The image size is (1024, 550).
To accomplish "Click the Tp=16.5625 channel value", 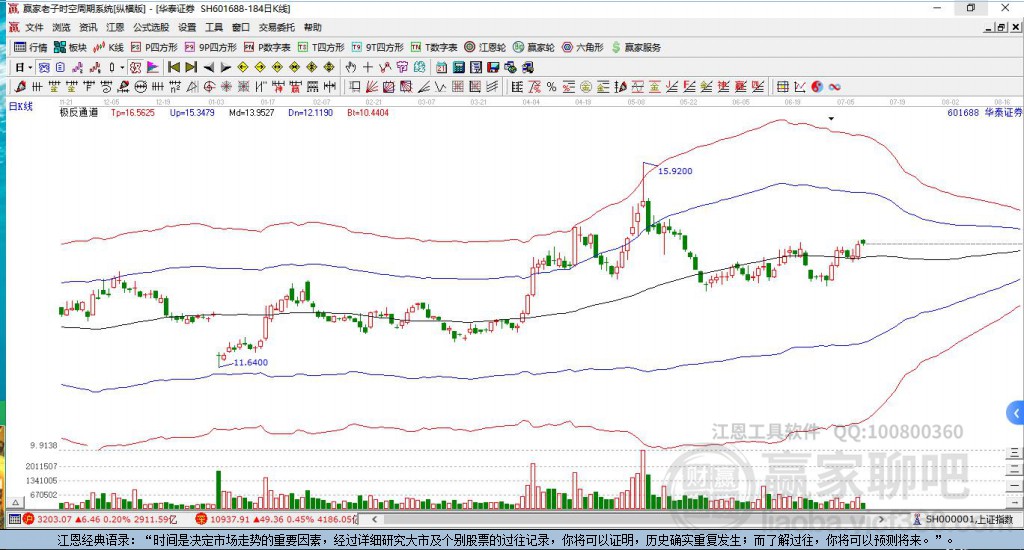I will (133, 112).
